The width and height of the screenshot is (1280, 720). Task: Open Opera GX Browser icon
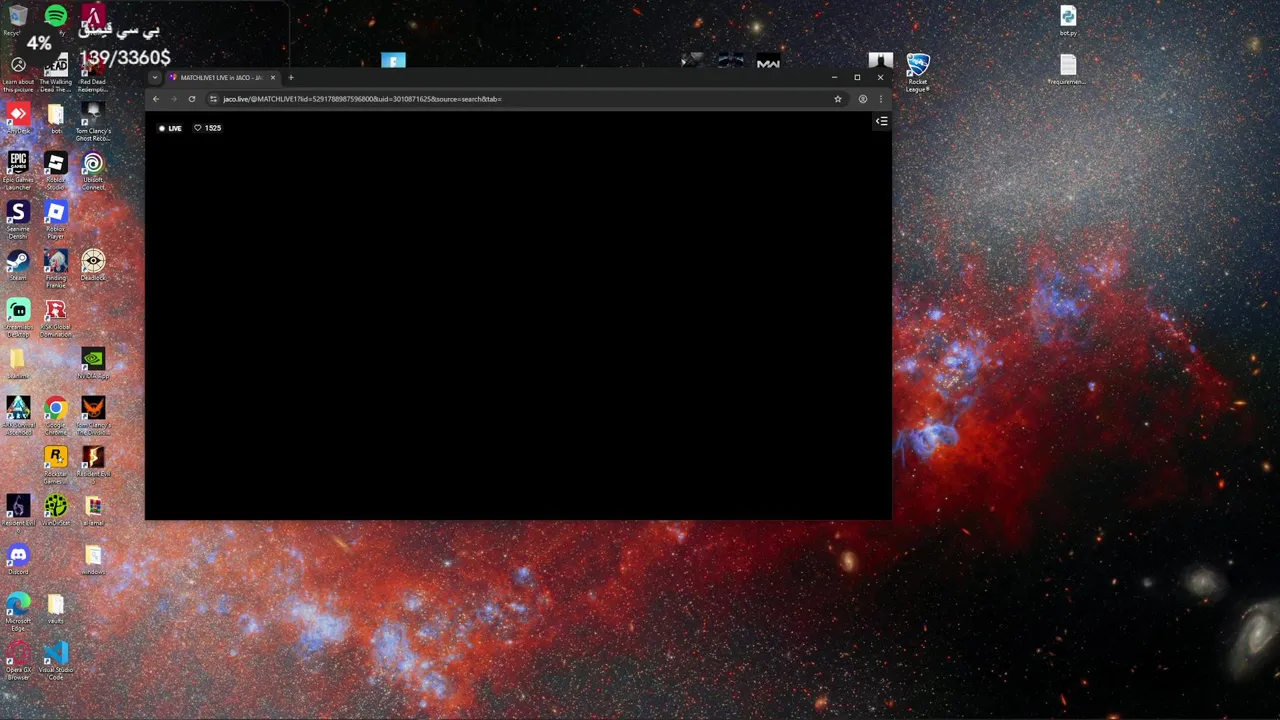(18, 660)
